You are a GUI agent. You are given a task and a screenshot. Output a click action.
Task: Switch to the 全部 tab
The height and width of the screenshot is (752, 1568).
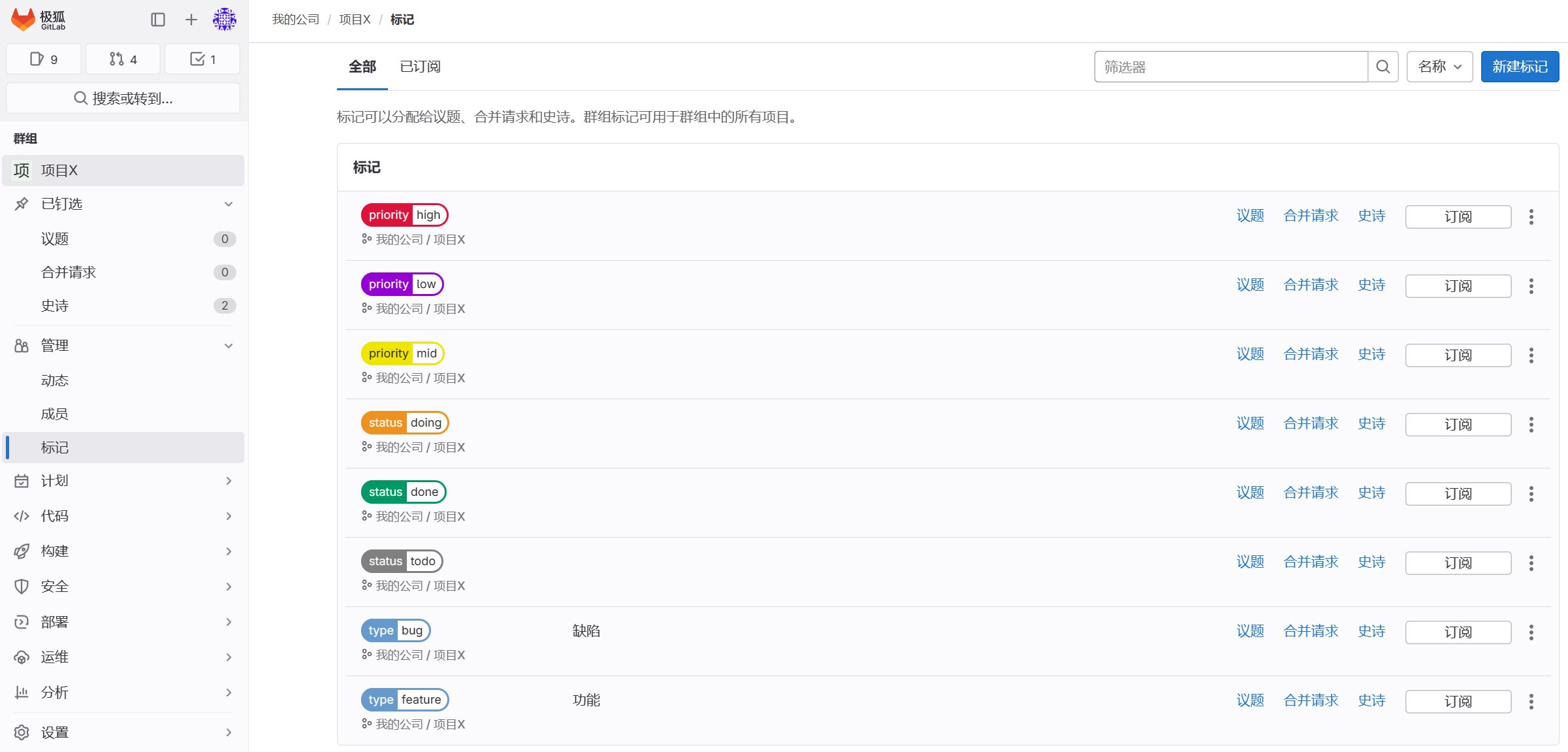tap(362, 66)
